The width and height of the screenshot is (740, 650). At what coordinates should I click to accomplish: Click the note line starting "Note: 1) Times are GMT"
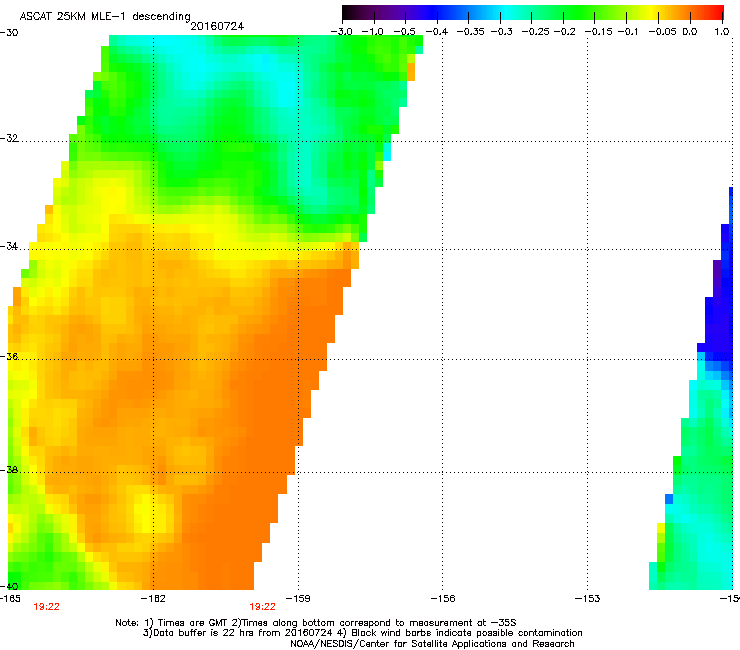click(x=316, y=623)
